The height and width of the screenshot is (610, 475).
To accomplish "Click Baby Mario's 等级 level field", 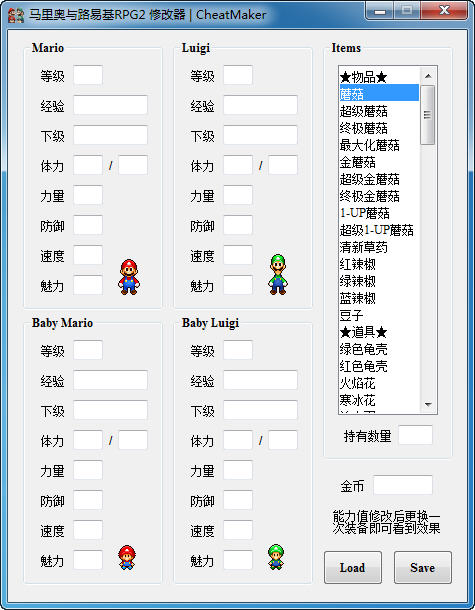I will coord(88,350).
